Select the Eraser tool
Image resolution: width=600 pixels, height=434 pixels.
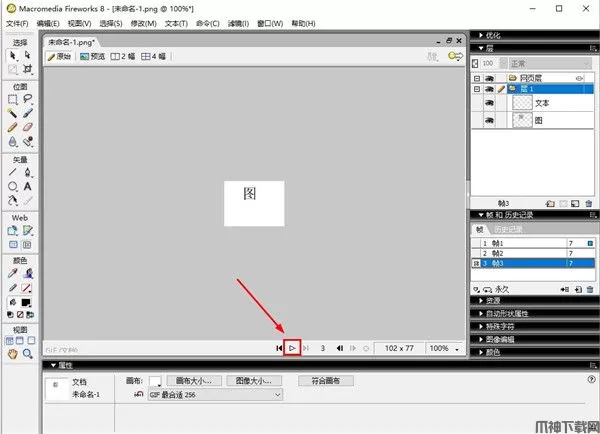tap(28, 127)
